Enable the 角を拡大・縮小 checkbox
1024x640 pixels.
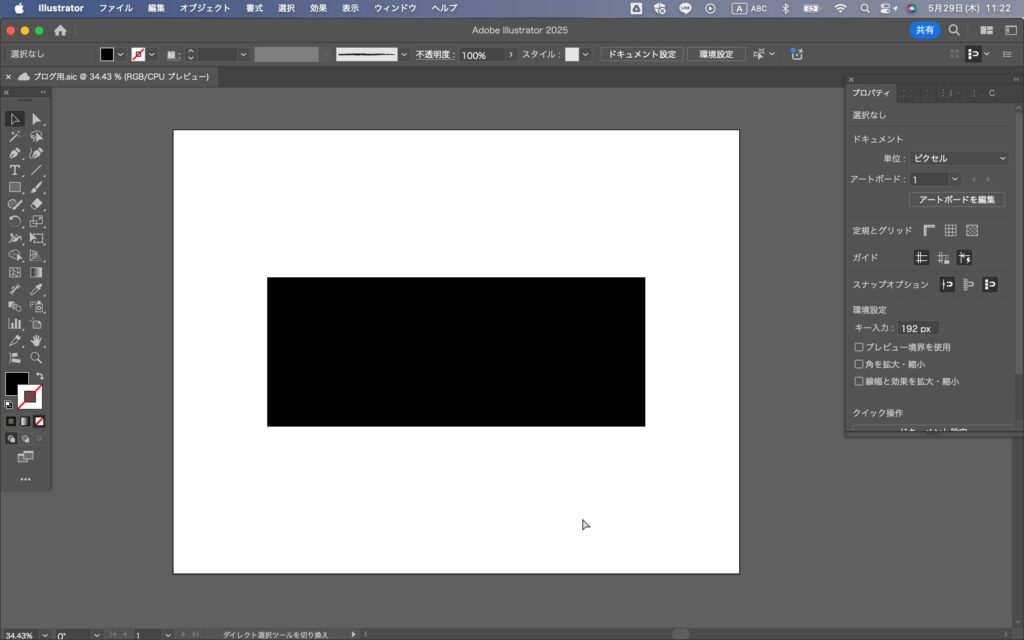pos(859,364)
